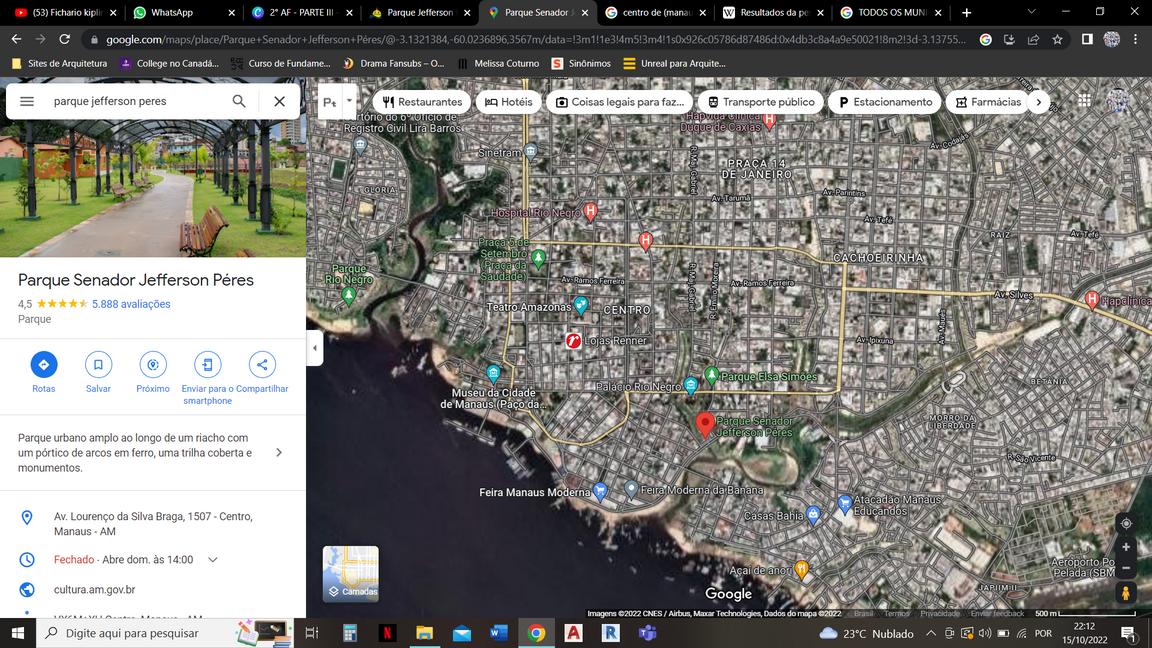Open the tab search dropdown arrow
Screen dimensions: 1152x648
(x=1032, y=12)
